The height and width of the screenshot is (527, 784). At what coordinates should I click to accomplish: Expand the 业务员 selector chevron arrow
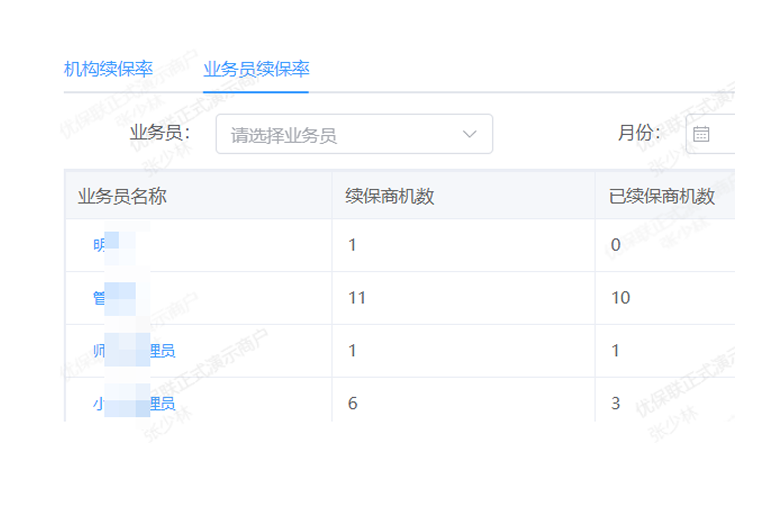coord(469,134)
